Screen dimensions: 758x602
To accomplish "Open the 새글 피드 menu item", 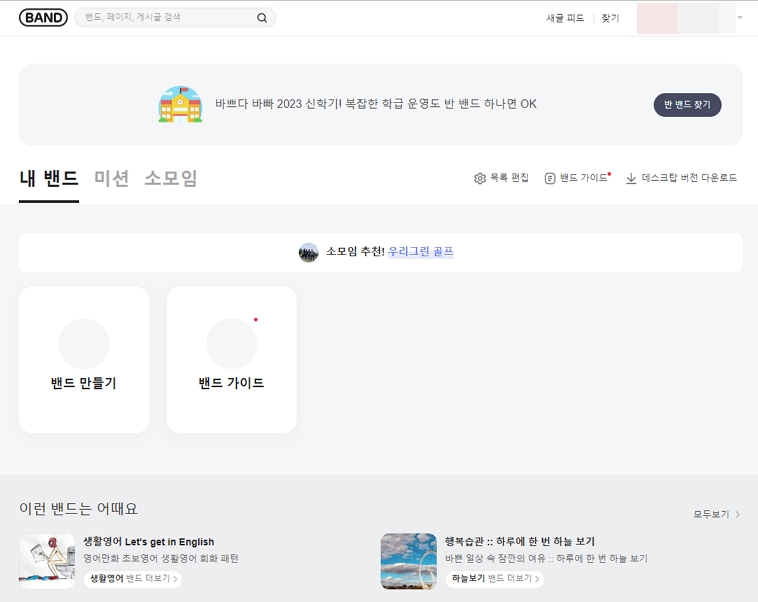I will [565, 18].
